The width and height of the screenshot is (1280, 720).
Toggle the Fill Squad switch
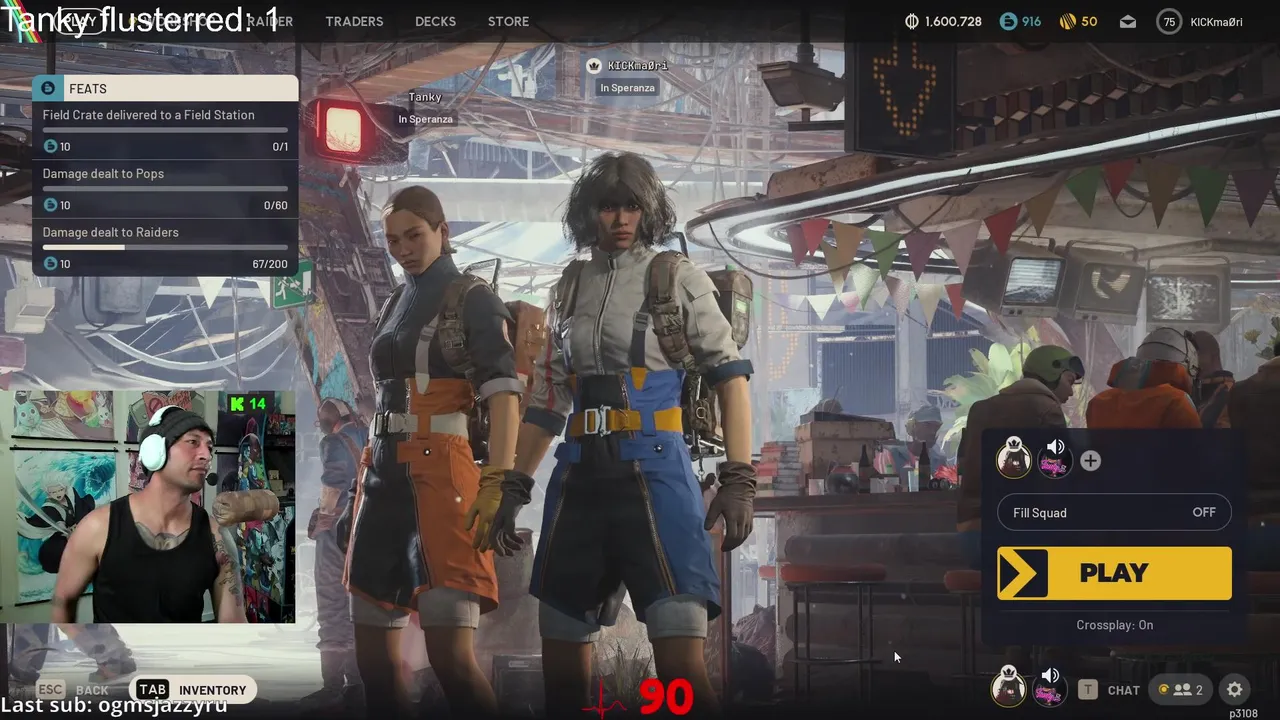tap(1114, 513)
